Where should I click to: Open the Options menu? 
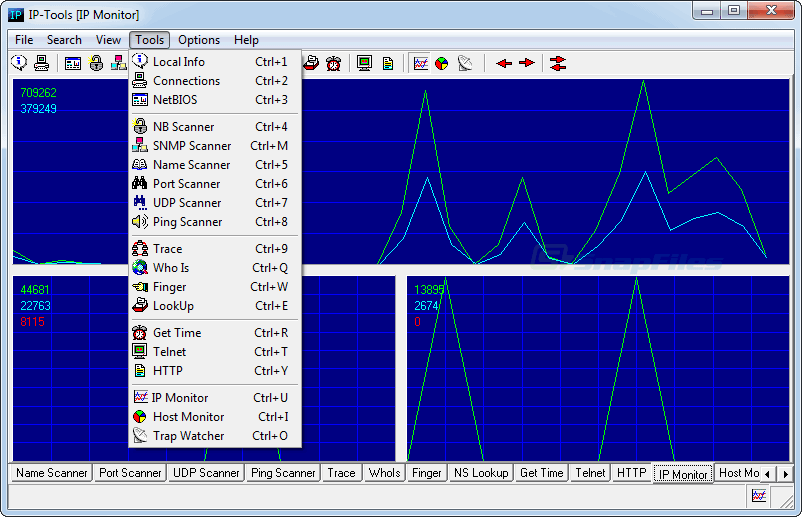pyautogui.click(x=199, y=40)
